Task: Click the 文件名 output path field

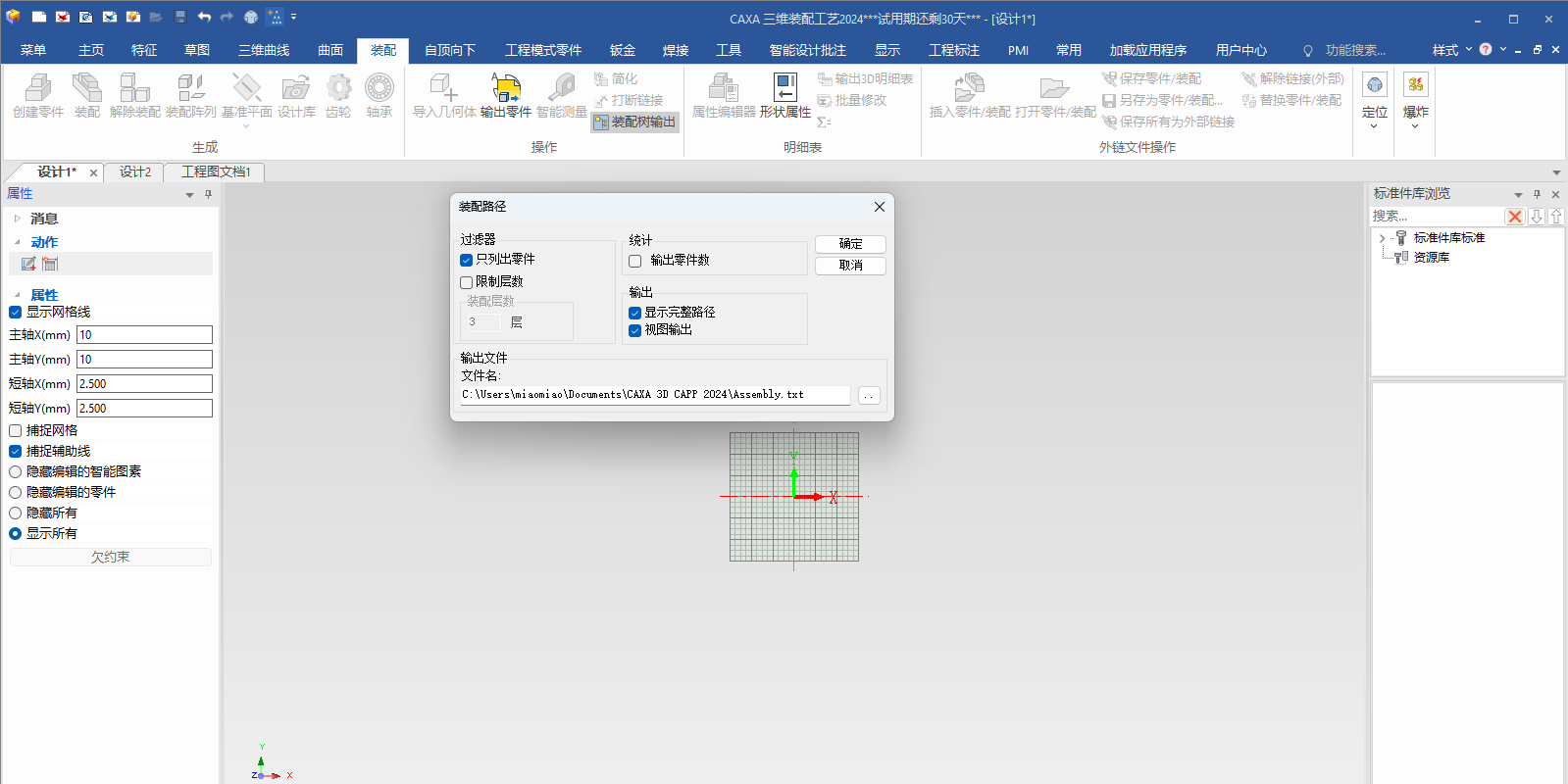Action: (x=654, y=395)
